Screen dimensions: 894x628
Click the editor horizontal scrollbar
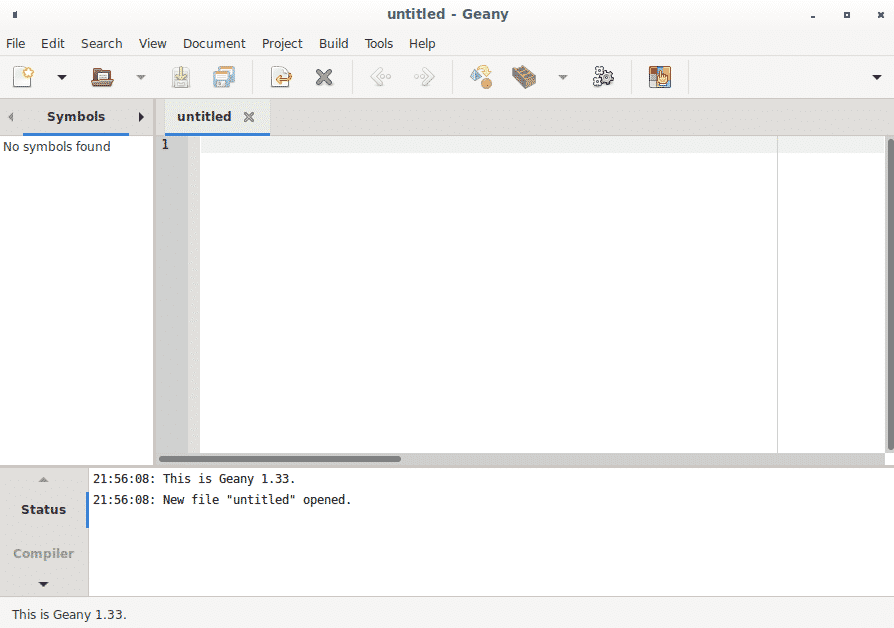[x=280, y=459]
